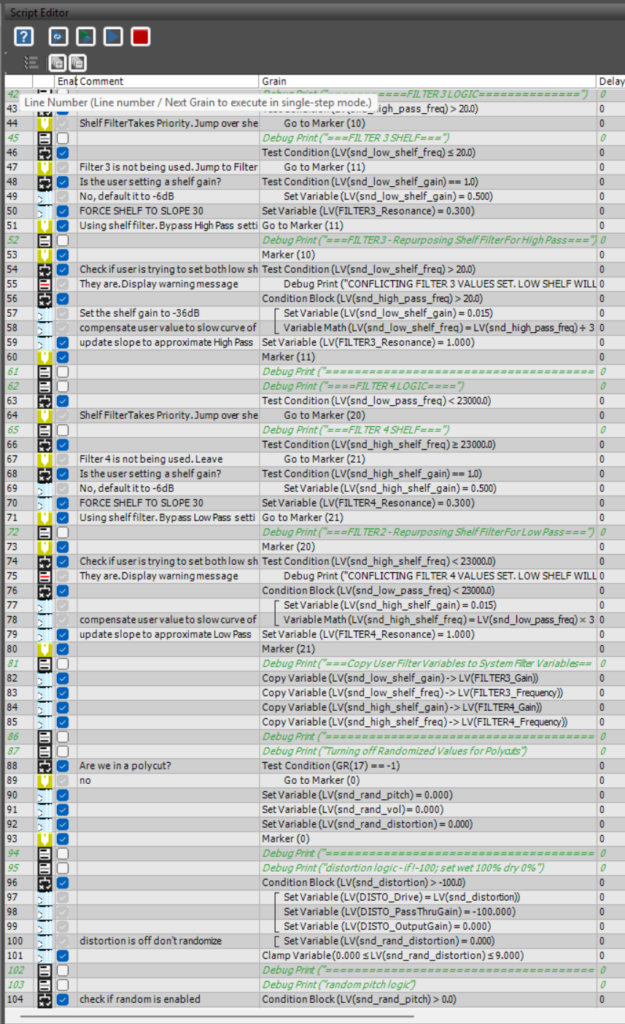Open the Script Editor help button
Viewport: 625px width, 1024px height.
pos(24,37)
